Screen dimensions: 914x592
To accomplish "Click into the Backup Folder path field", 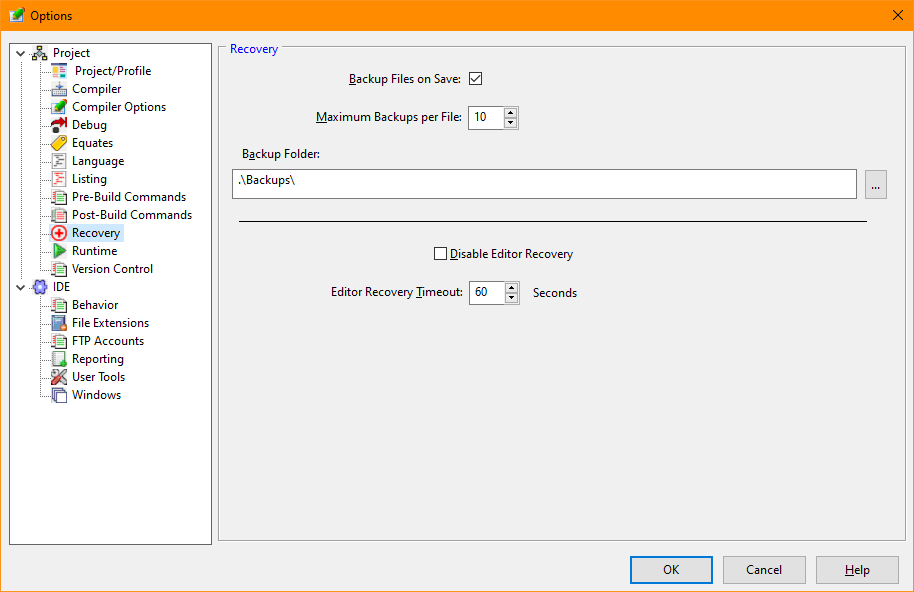I will pos(543,184).
